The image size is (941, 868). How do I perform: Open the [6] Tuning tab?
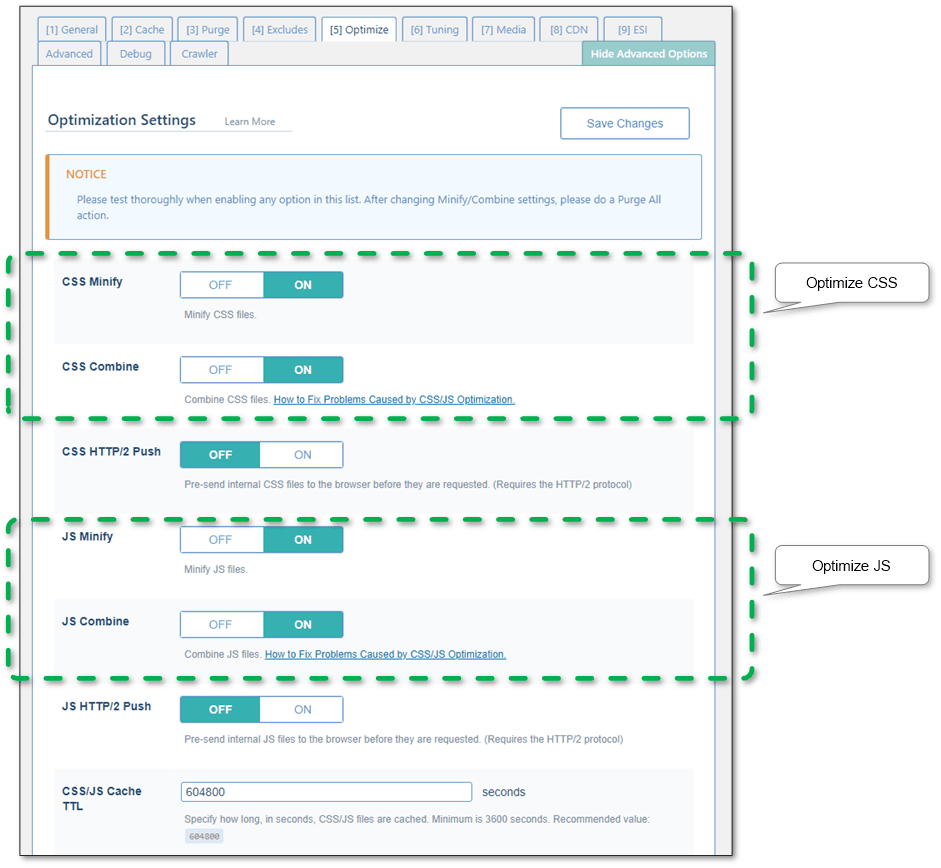pos(434,30)
